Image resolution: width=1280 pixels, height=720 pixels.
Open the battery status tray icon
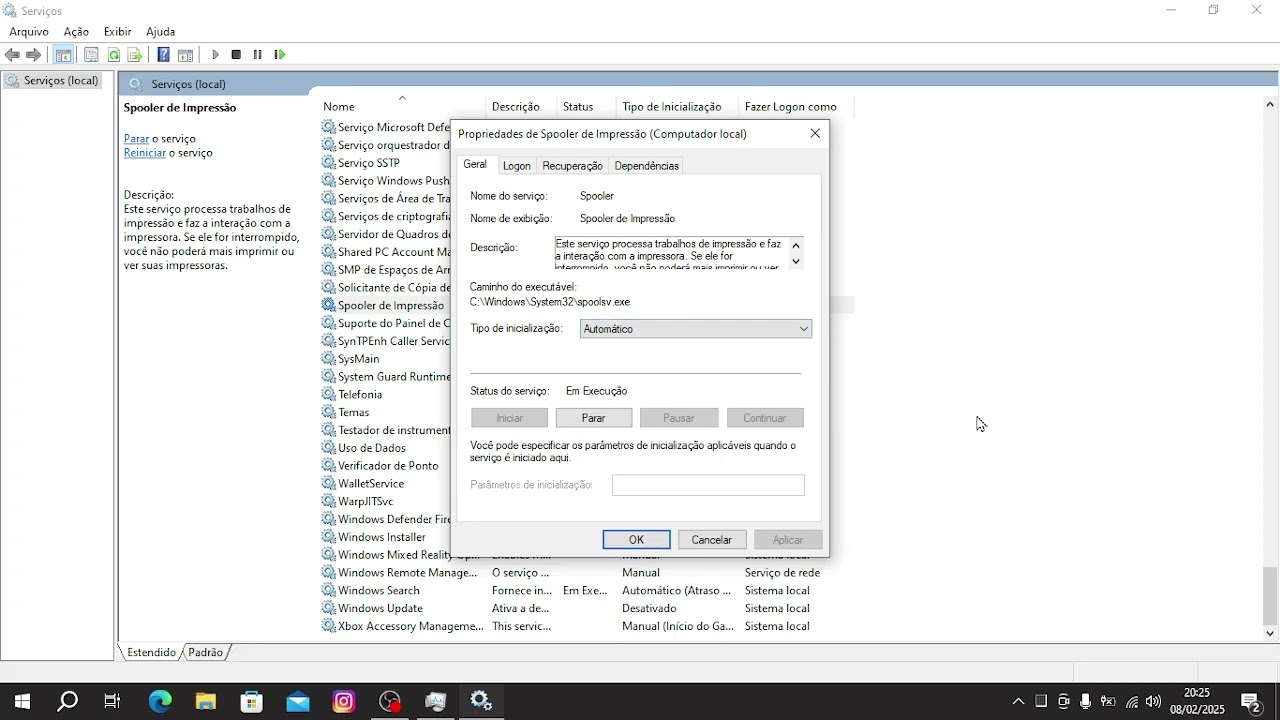point(1108,702)
